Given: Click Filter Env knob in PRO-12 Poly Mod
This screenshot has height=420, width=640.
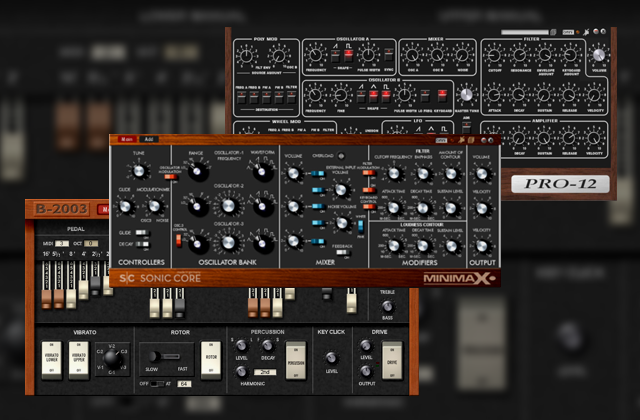Looking at the screenshot, I should coord(247,56).
